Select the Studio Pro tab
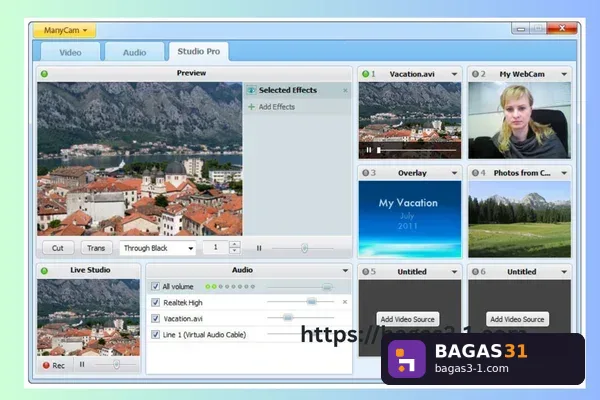The height and width of the screenshot is (400, 600). tap(199, 51)
